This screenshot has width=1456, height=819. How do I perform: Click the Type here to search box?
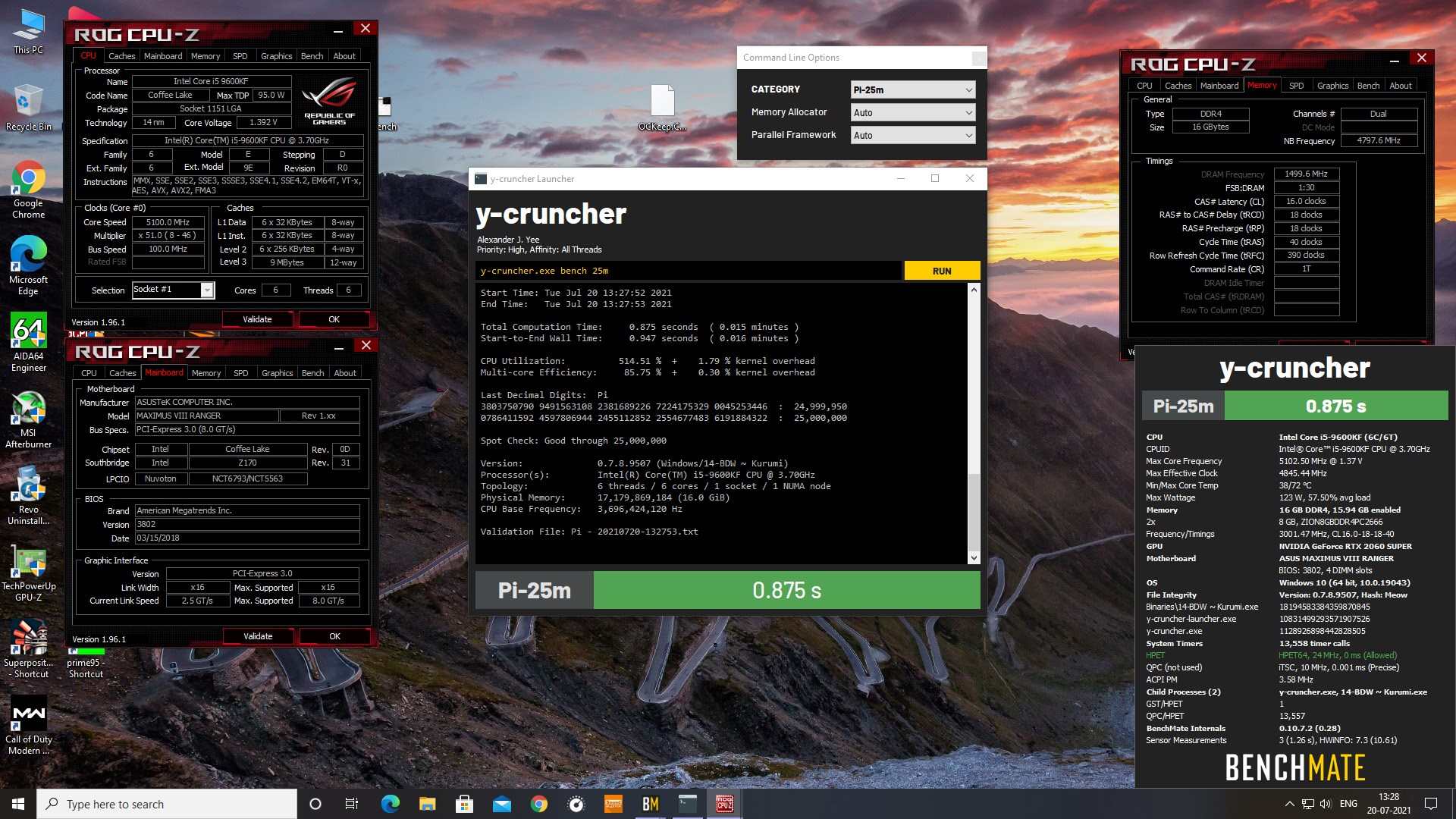[167, 804]
